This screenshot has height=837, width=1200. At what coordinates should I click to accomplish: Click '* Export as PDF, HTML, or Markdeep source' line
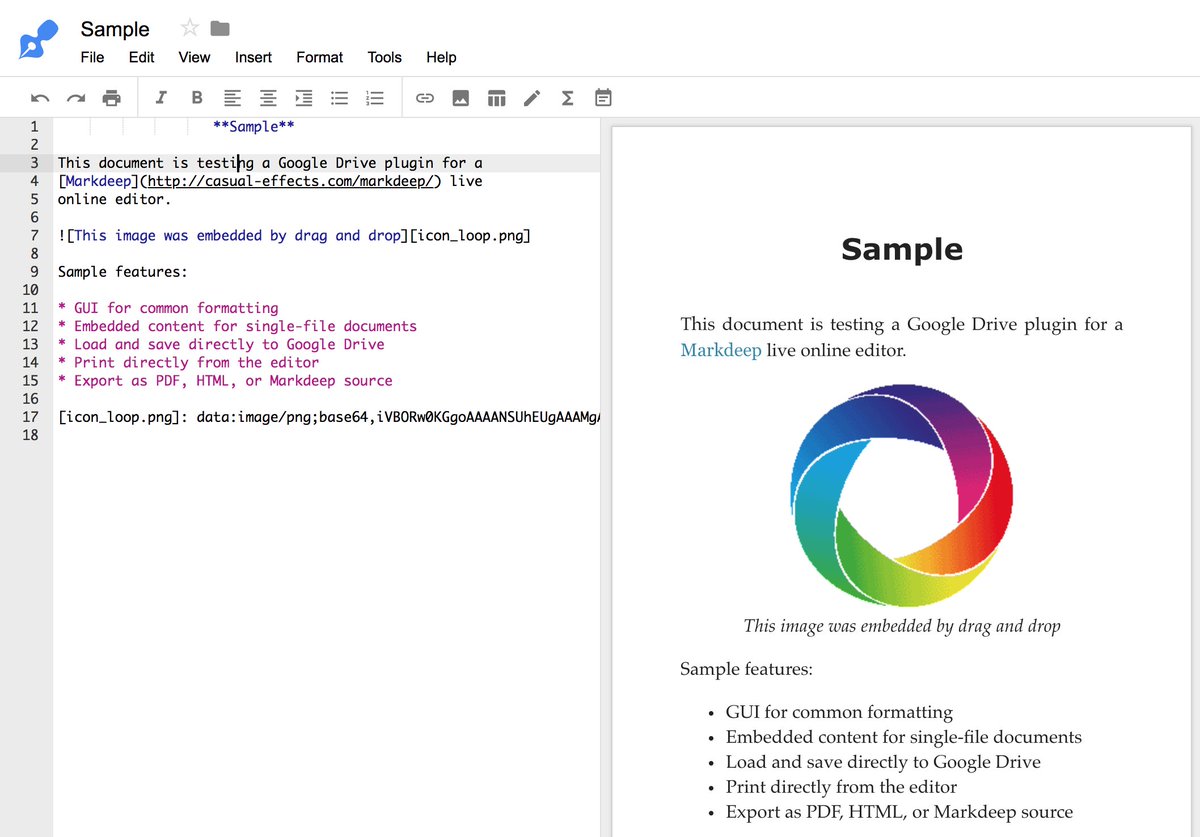[225, 381]
